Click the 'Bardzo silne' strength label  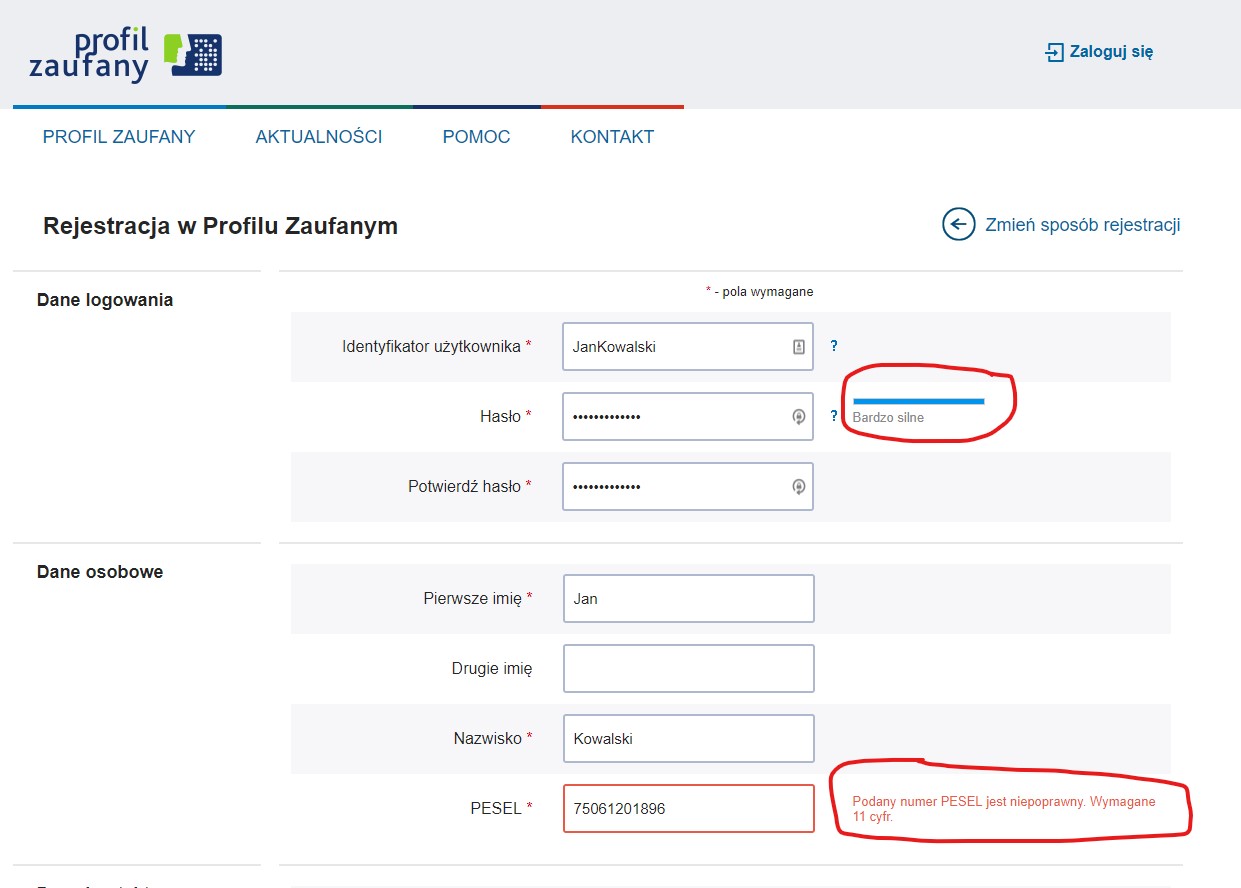click(888, 418)
